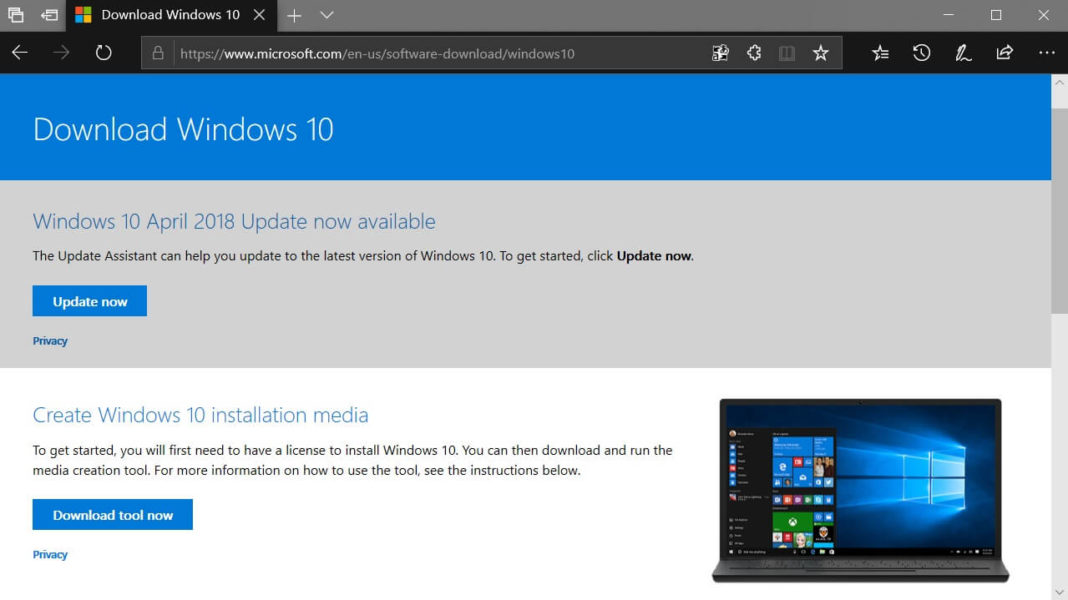Viewport: 1068px width, 600px height.
Task: Share the current page
Action: coord(1004,52)
